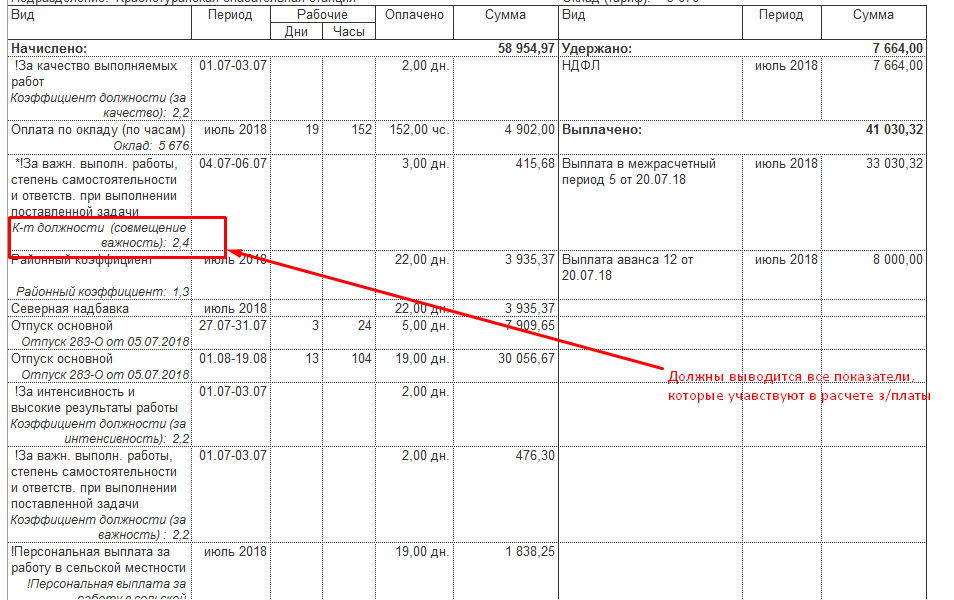The width and height of the screenshot is (954, 600).
Task: Click the "Часы" sub-column header
Action: [348, 31]
